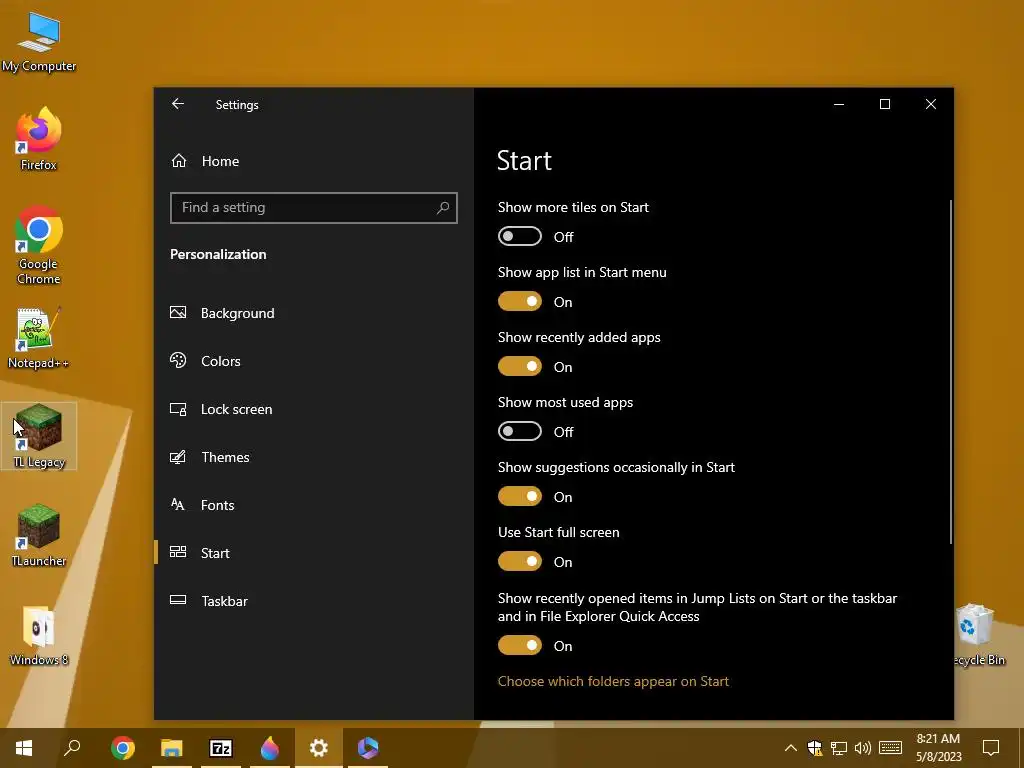Turn off Show app list in Start menu
This screenshot has height=768, width=1024.
520,301
